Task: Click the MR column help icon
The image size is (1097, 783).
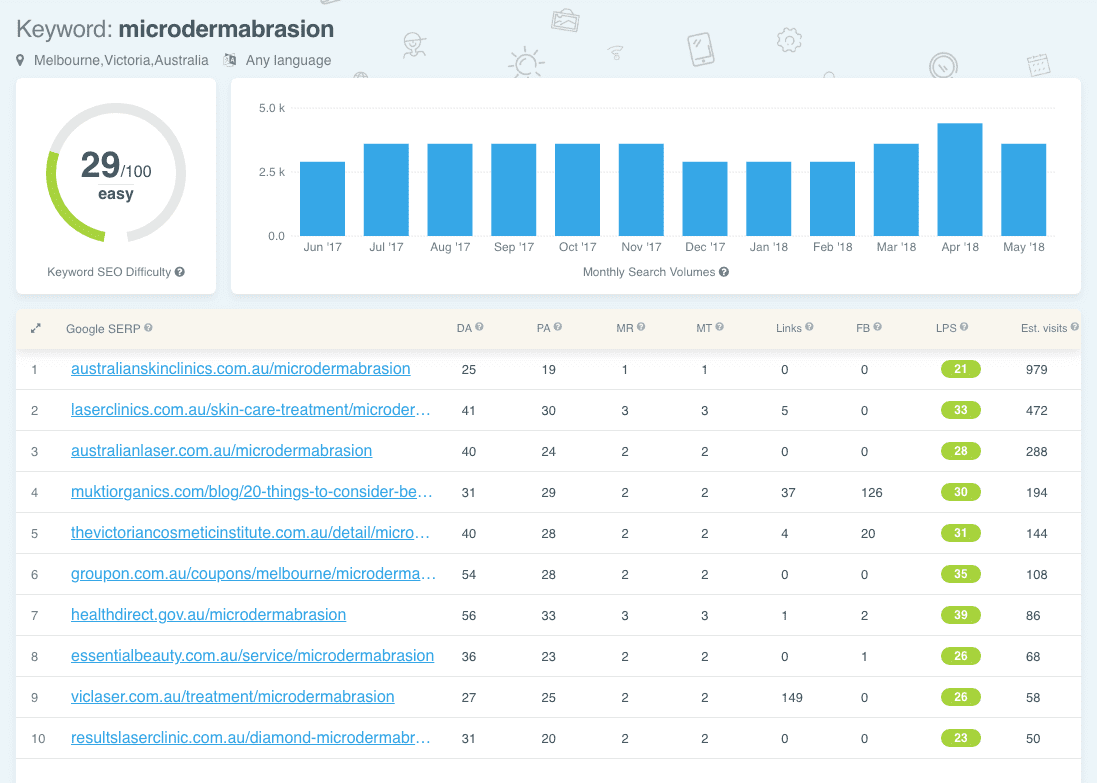Action: point(641,327)
